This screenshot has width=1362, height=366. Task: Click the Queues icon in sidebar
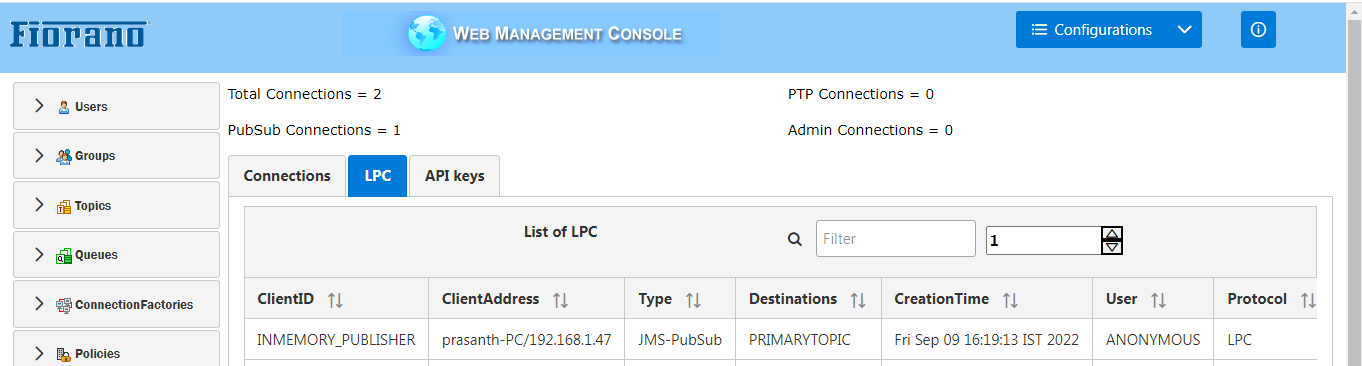click(64, 255)
